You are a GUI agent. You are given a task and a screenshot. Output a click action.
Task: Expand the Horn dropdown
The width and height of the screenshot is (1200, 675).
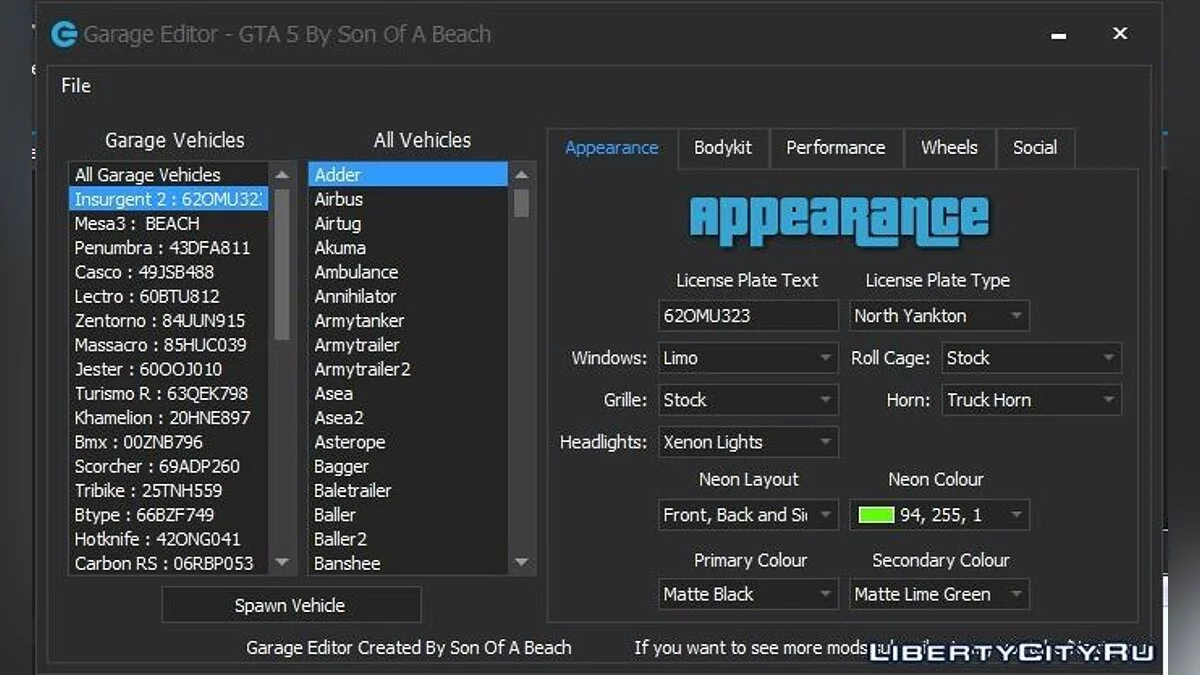pos(1032,400)
